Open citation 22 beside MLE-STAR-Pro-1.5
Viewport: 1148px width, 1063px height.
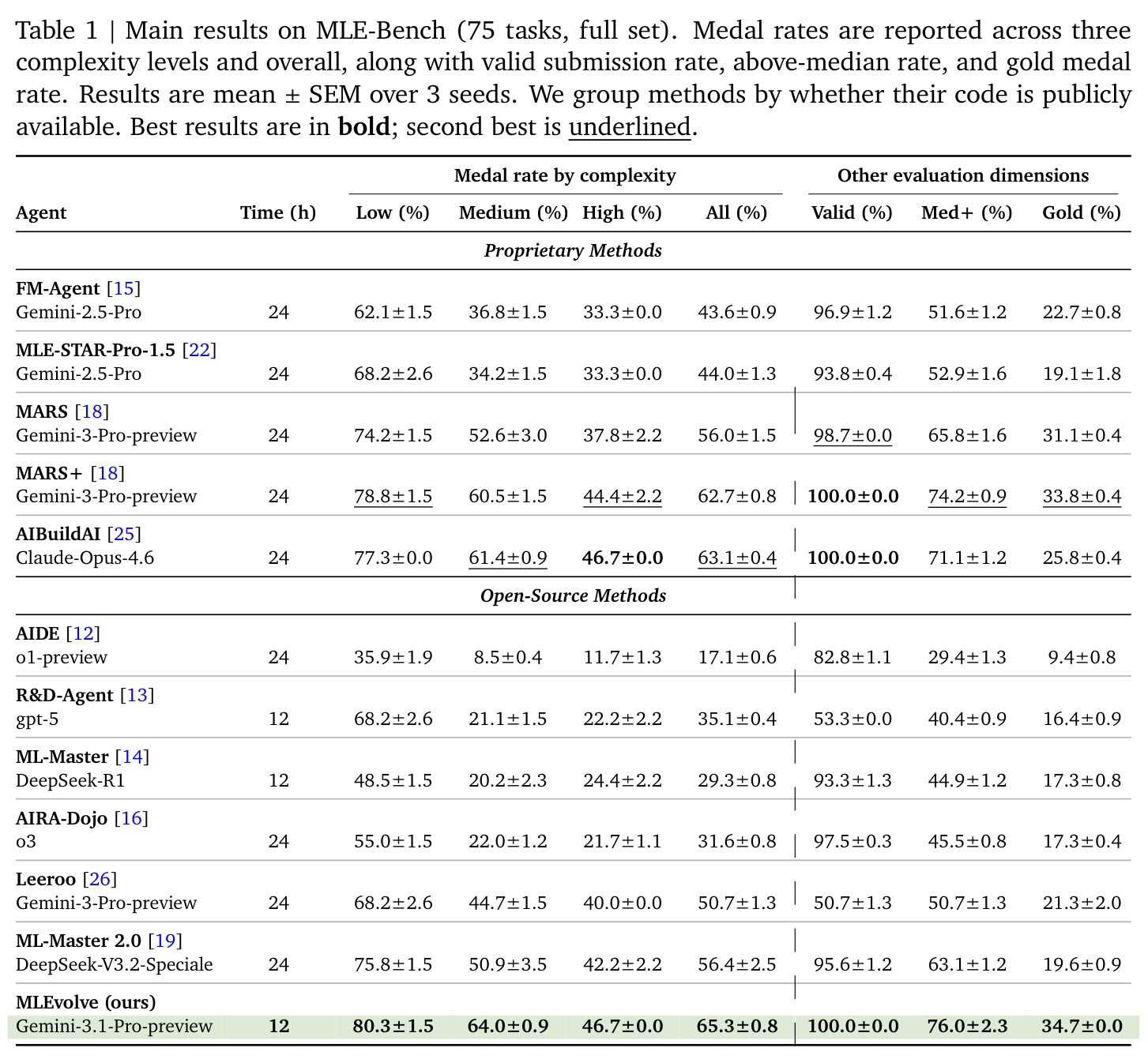[x=199, y=350]
